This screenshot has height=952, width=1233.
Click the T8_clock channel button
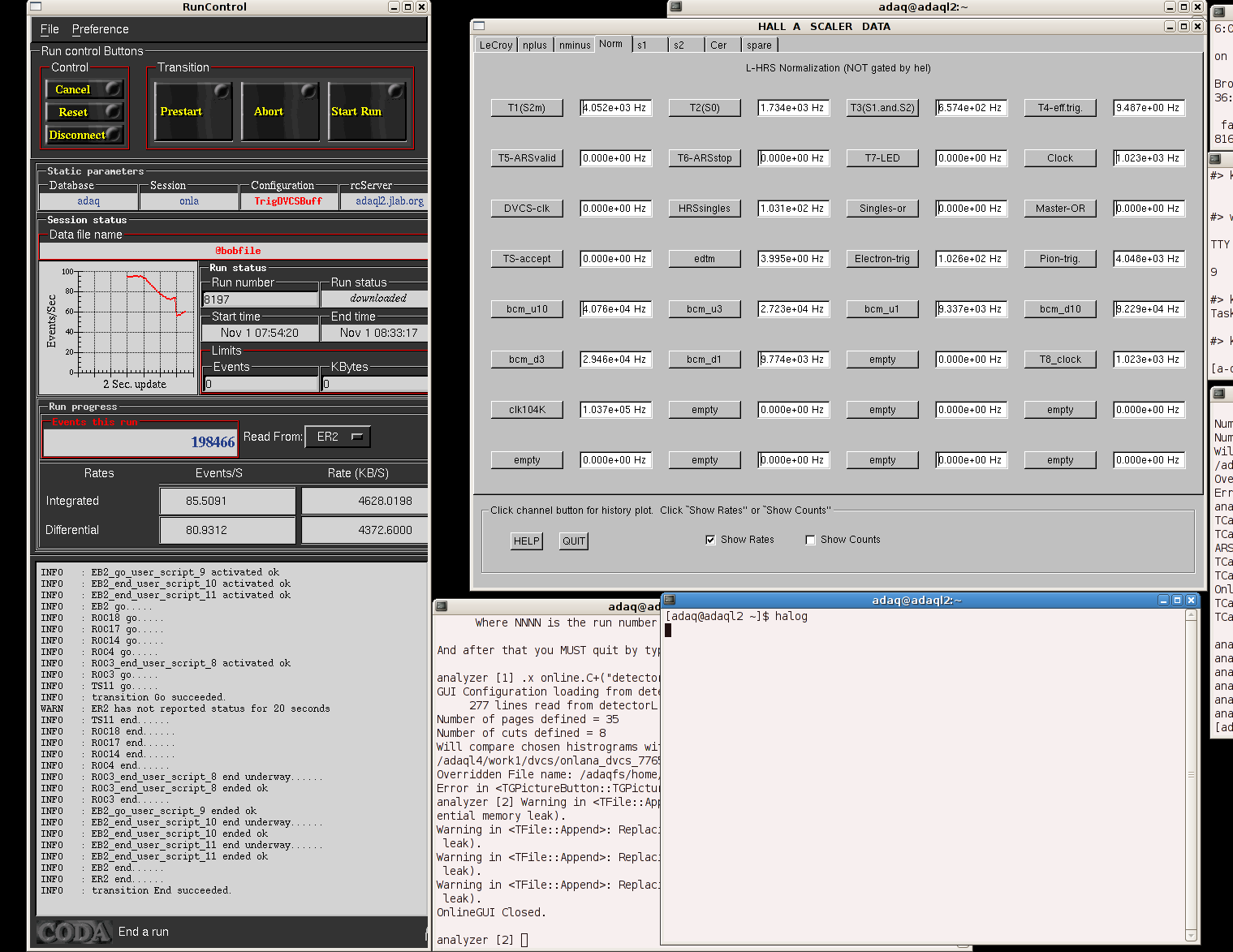[1060, 360]
